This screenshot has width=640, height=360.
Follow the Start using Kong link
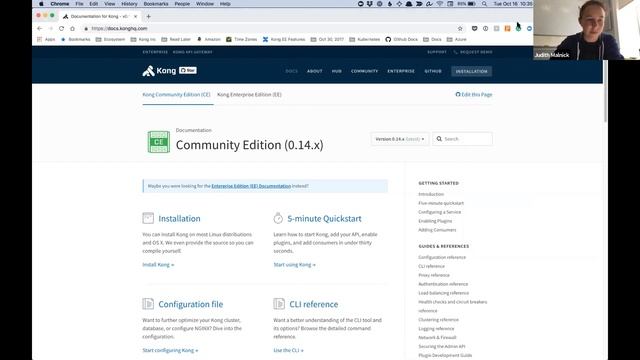[294, 264]
